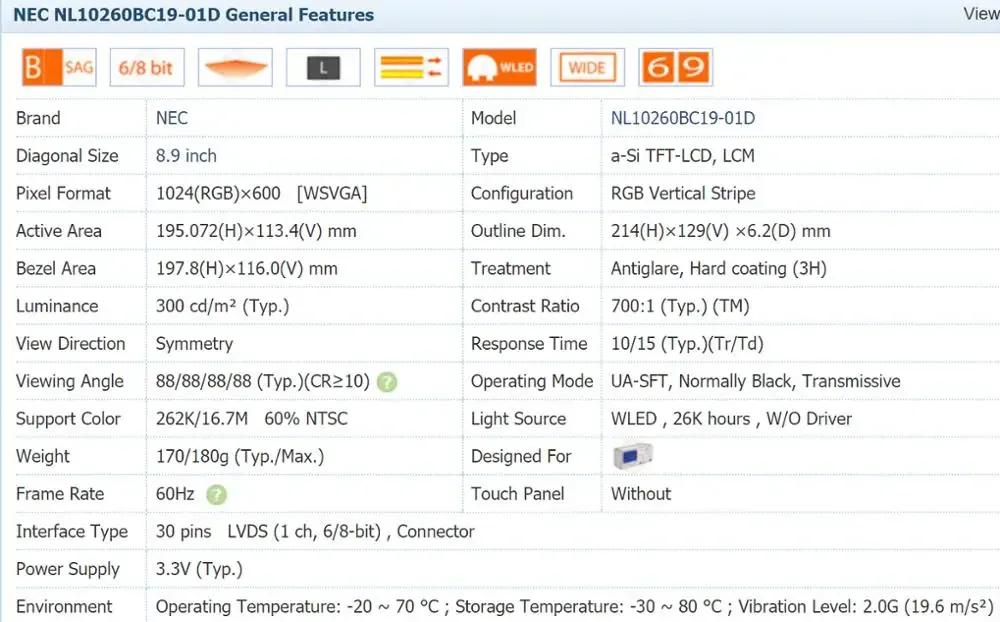
Task: Click the WLED backlight icon
Action: tap(499, 67)
